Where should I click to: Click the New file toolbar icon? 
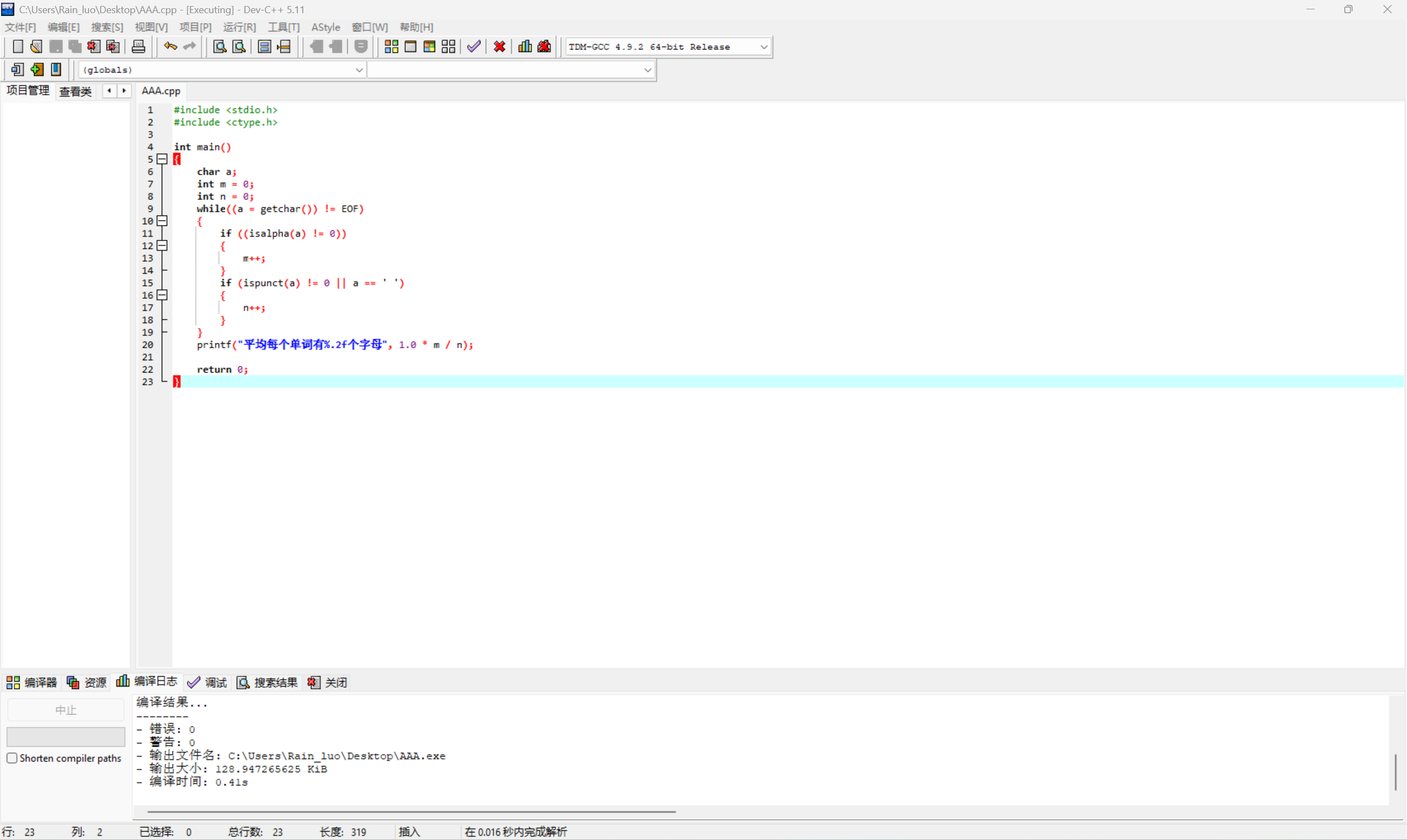[18, 46]
